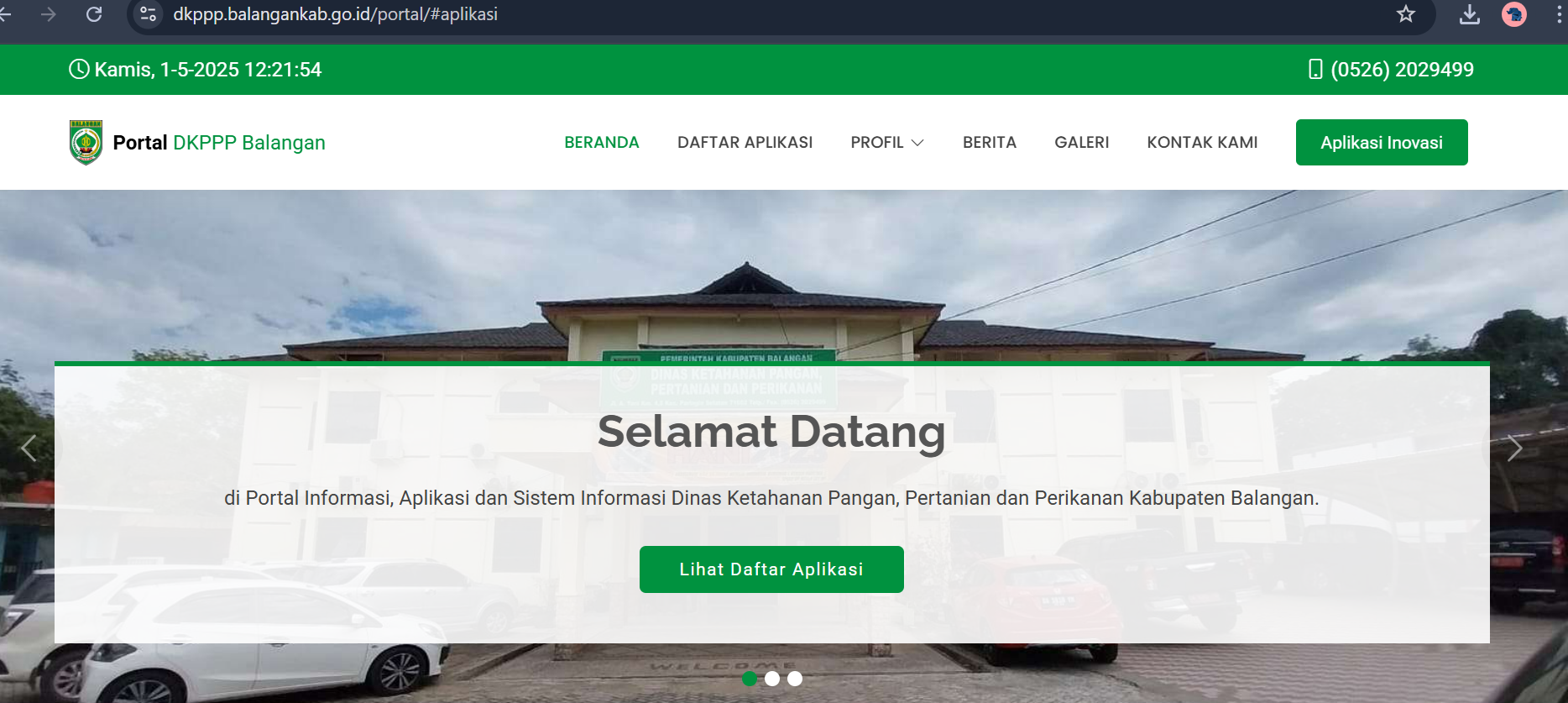Click the Aplikasi Inovasi button
1568x703 pixels.
point(1382,143)
